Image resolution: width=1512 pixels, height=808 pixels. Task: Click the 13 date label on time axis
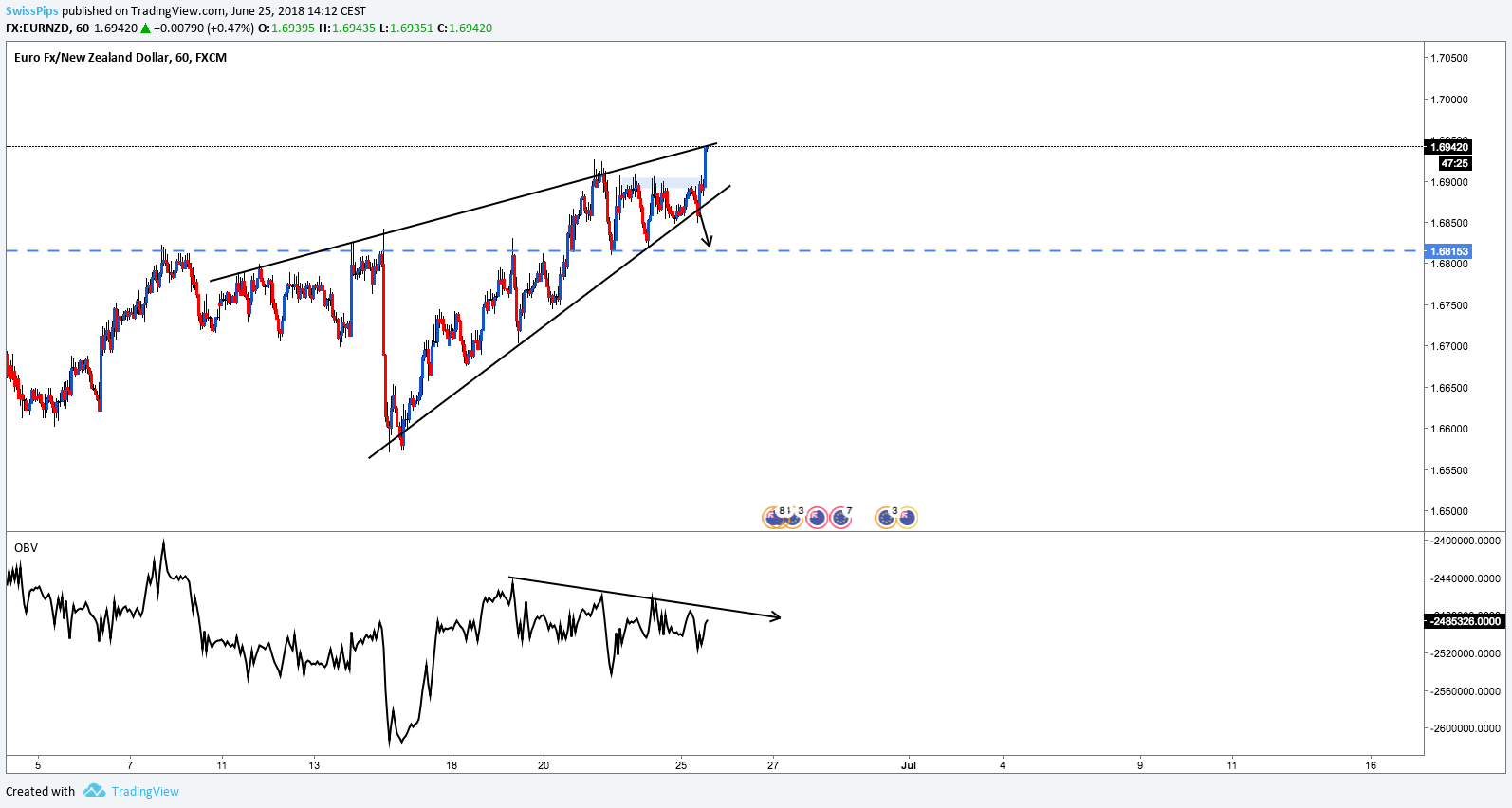click(x=314, y=765)
